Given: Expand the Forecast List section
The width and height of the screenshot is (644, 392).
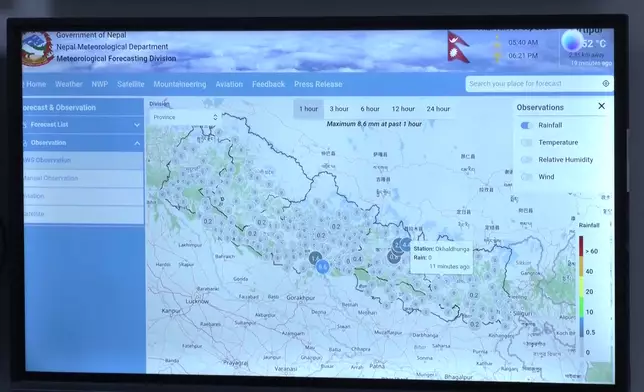Looking at the screenshot, I should click(83, 125).
